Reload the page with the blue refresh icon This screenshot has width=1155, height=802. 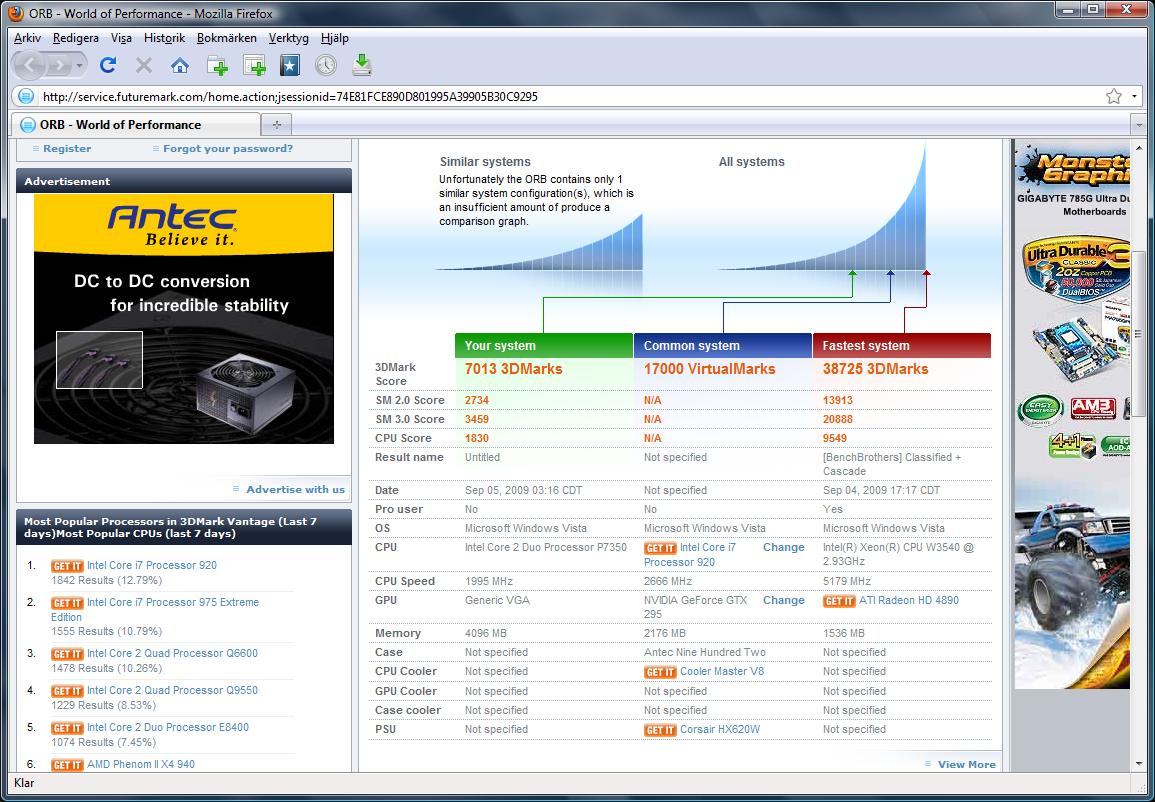click(x=108, y=66)
